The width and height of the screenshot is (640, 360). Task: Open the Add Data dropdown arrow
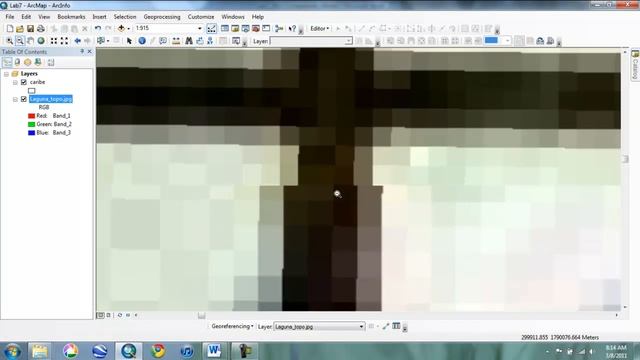click(129, 29)
